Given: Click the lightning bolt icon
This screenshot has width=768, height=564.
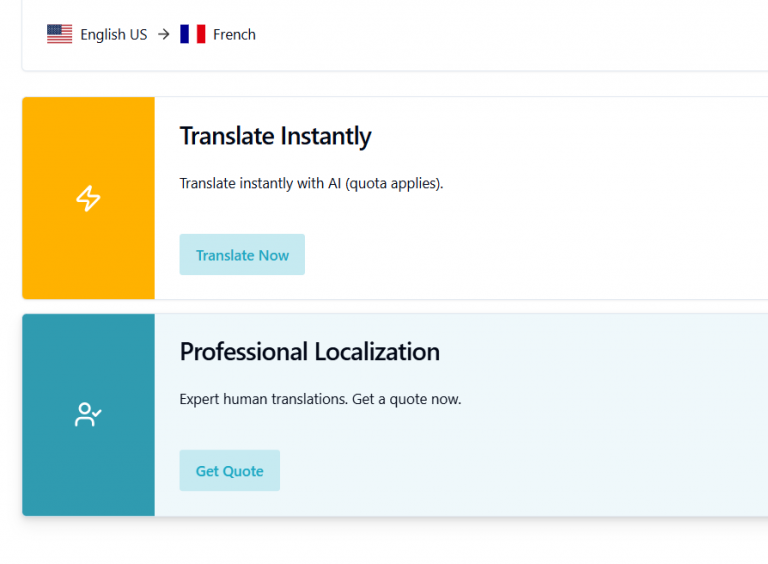Looking at the screenshot, I should point(88,198).
